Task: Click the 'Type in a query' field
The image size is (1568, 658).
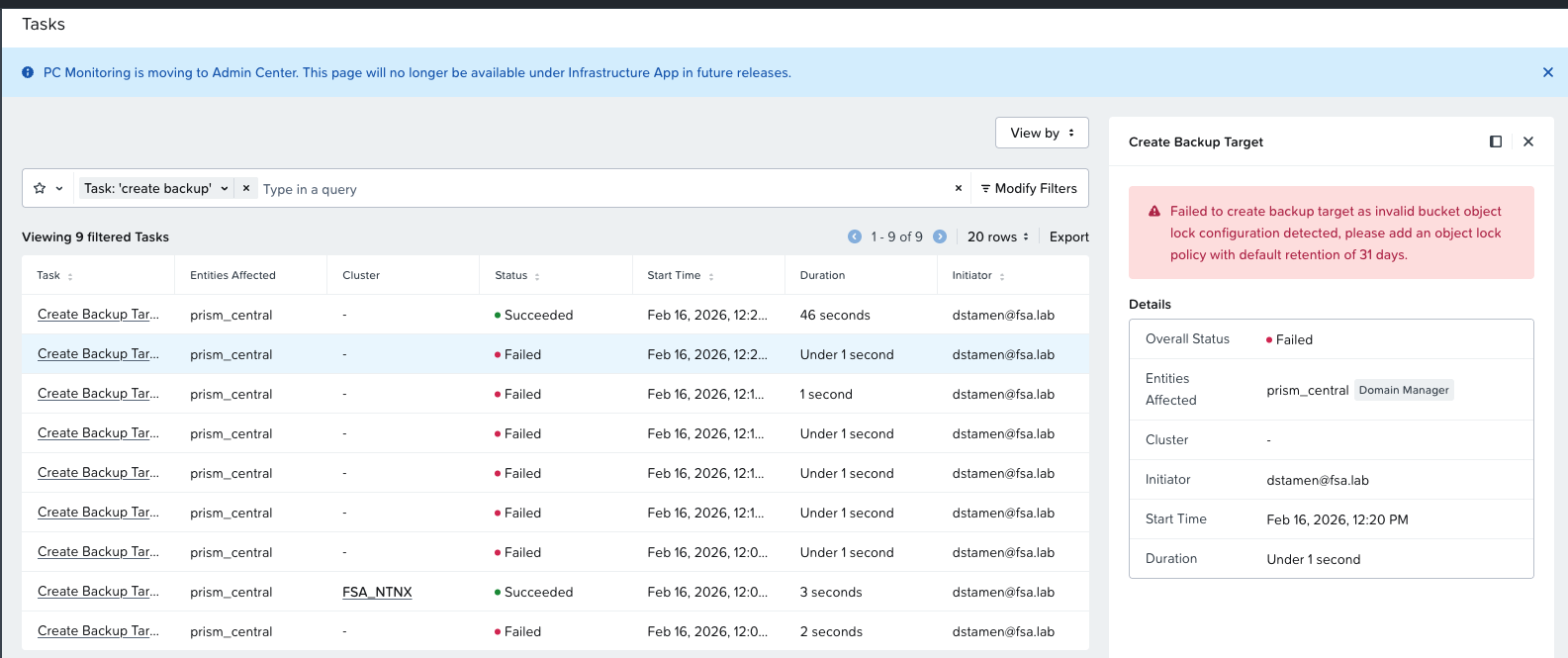Action: (594, 189)
